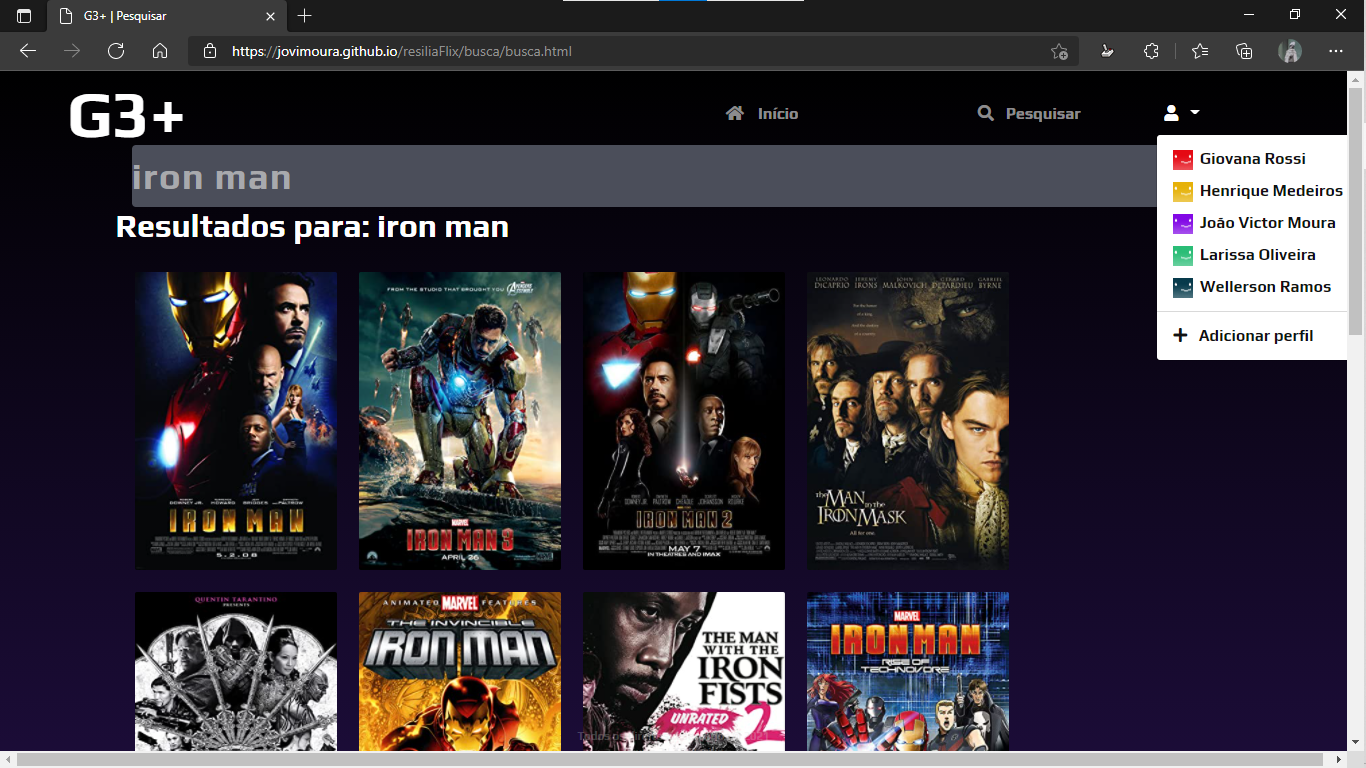The width and height of the screenshot is (1366, 768).
Task: Add page to favorites star icon
Action: [x=1059, y=51]
